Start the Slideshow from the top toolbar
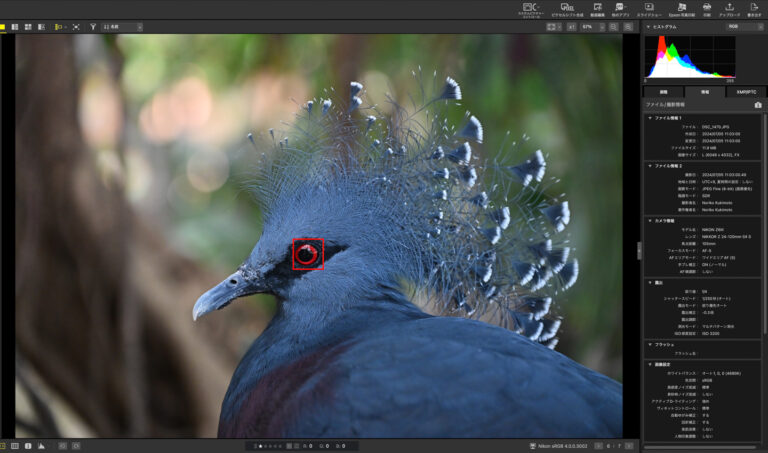Image resolution: width=768 pixels, height=453 pixels. pos(649,9)
